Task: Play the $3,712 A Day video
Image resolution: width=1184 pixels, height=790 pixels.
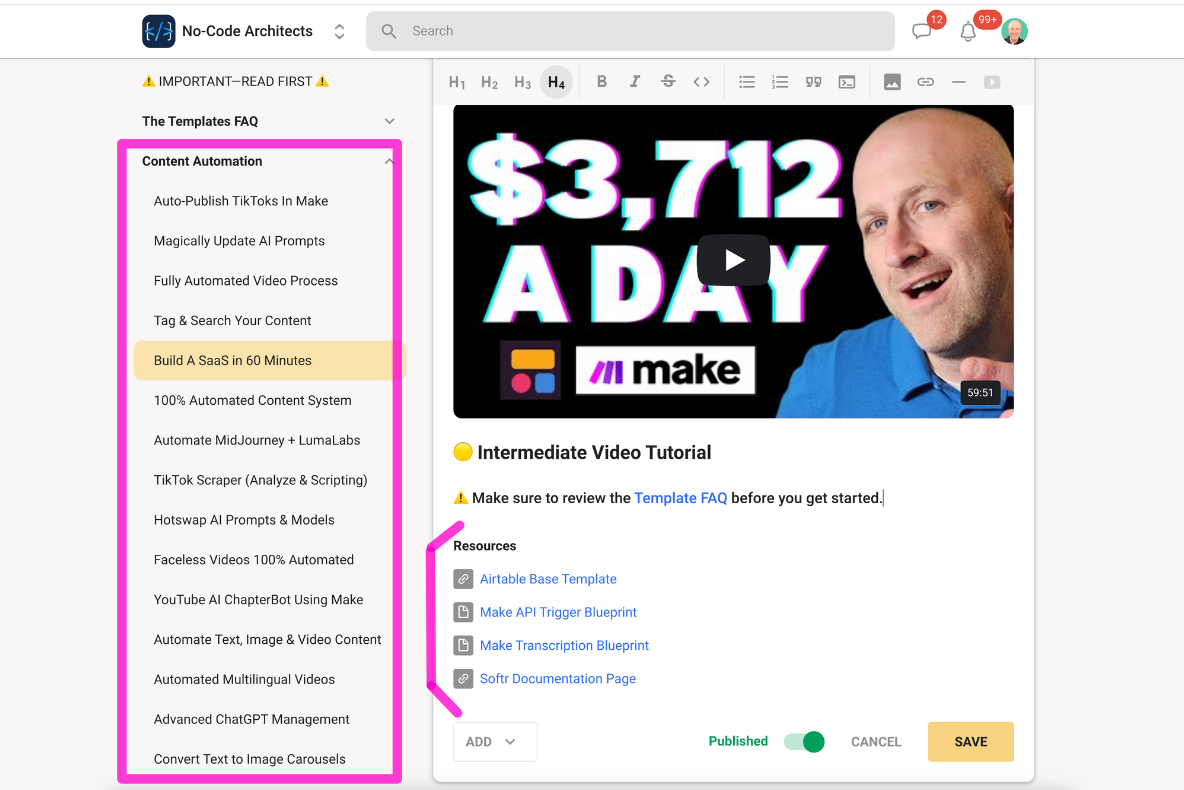Action: click(x=733, y=261)
